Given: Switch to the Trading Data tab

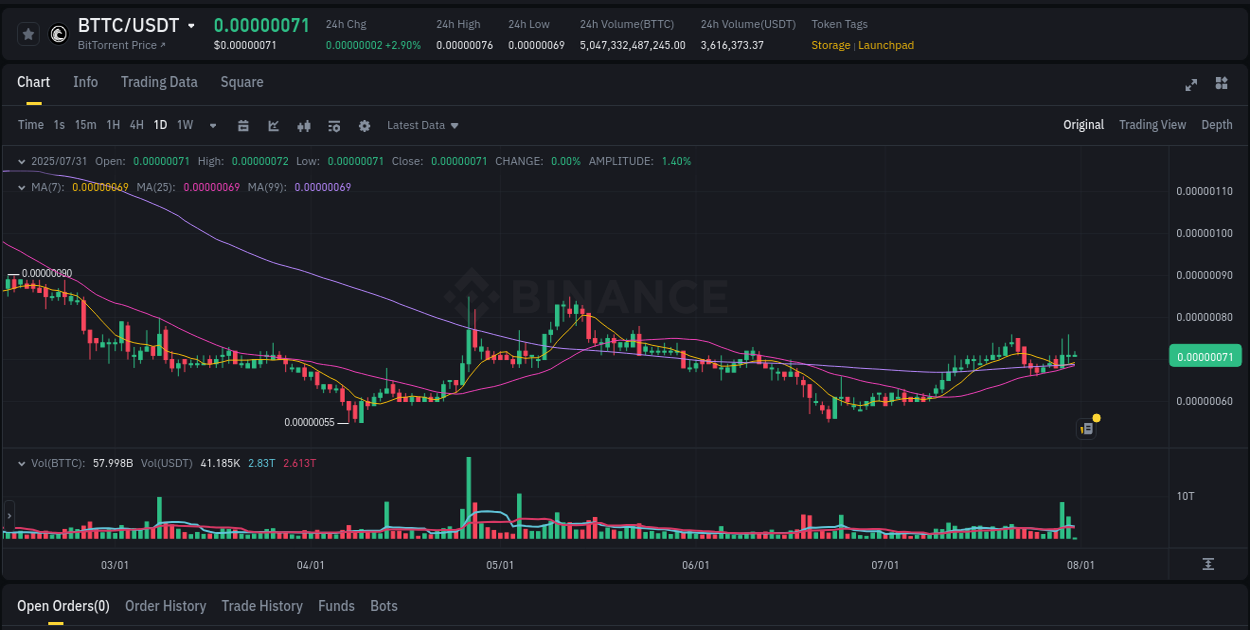Looking at the screenshot, I should [x=159, y=82].
